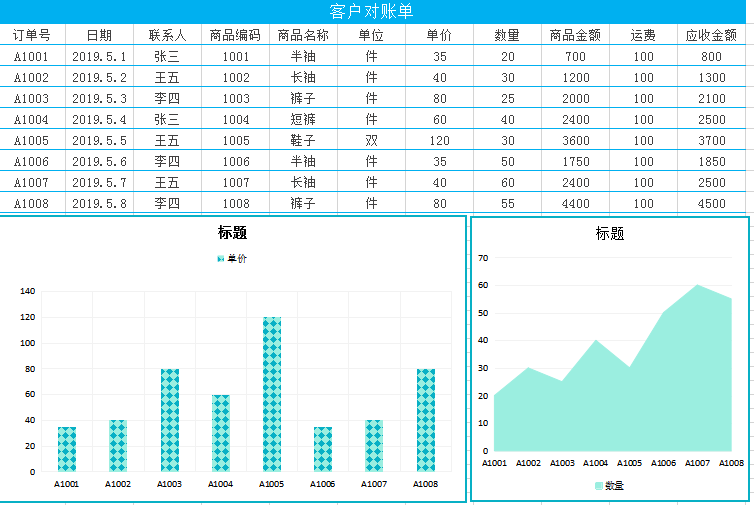
Task: Click the 单价 legend entry in bar chart
Action: click(x=232, y=259)
